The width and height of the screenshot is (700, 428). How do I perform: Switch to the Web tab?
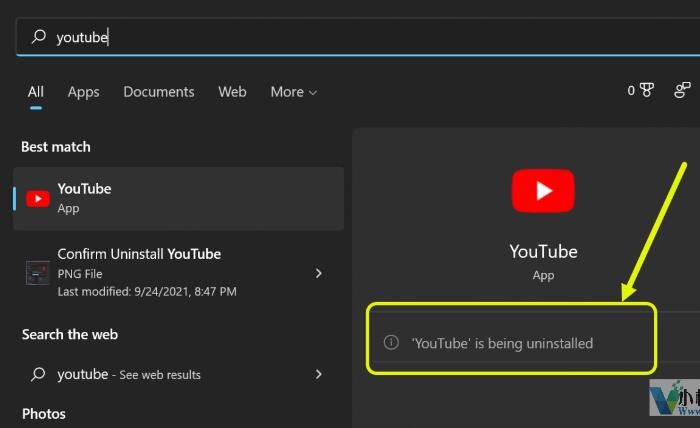tap(232, 92)
